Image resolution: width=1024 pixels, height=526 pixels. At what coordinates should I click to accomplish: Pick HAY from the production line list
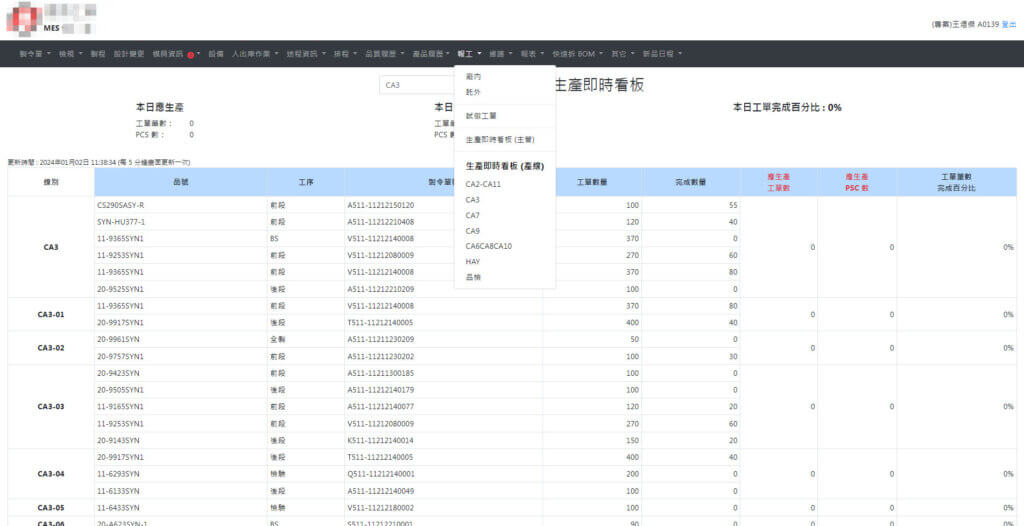point(473,261)
